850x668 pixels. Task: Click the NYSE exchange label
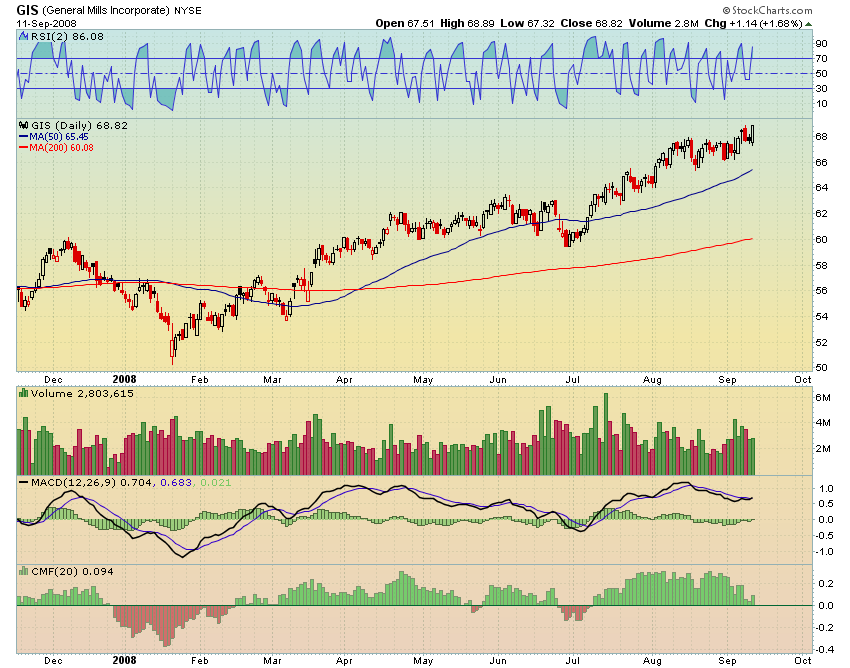click(x=188, y=11)
